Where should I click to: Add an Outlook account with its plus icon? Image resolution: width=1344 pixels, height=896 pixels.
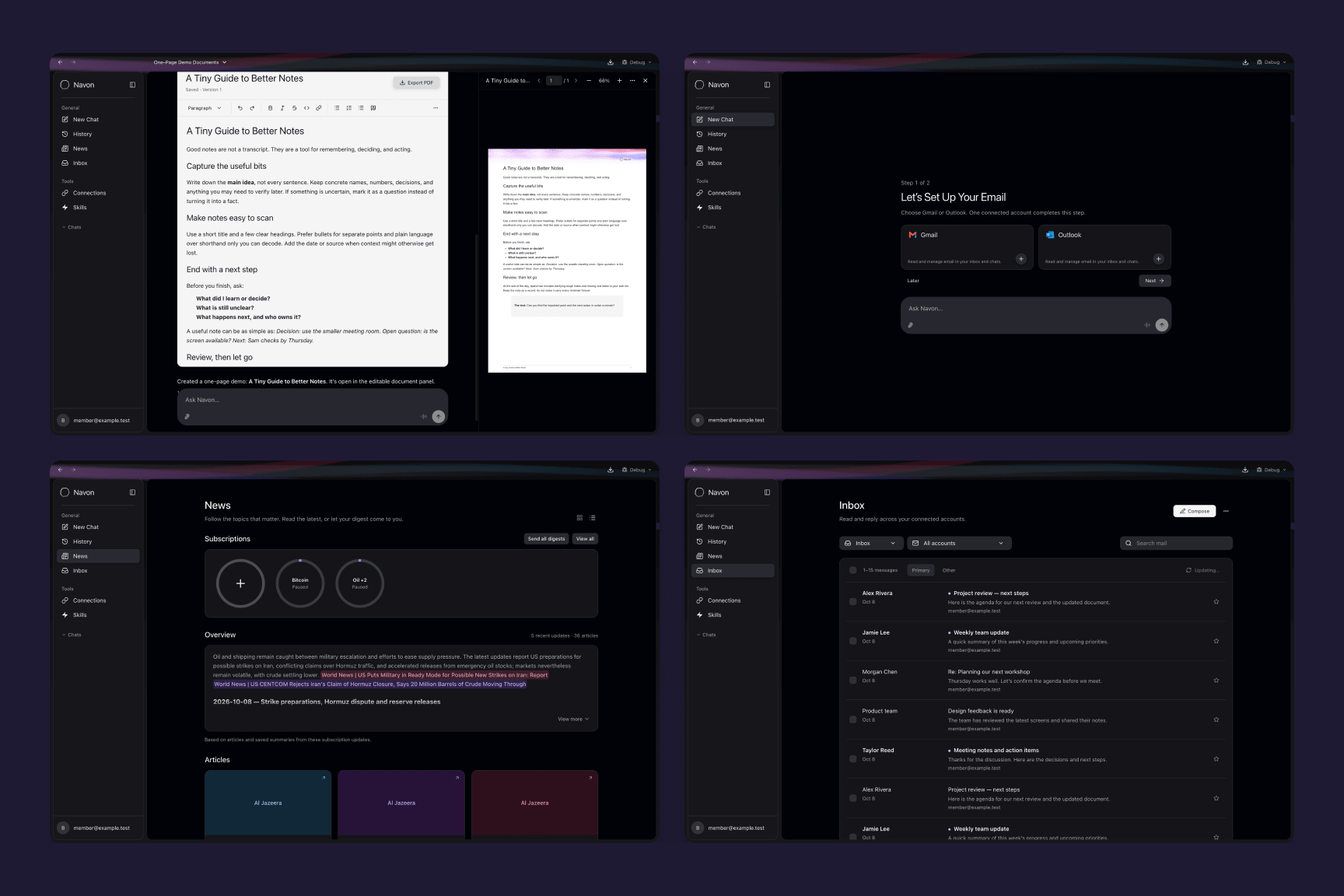coord(1158,259)
